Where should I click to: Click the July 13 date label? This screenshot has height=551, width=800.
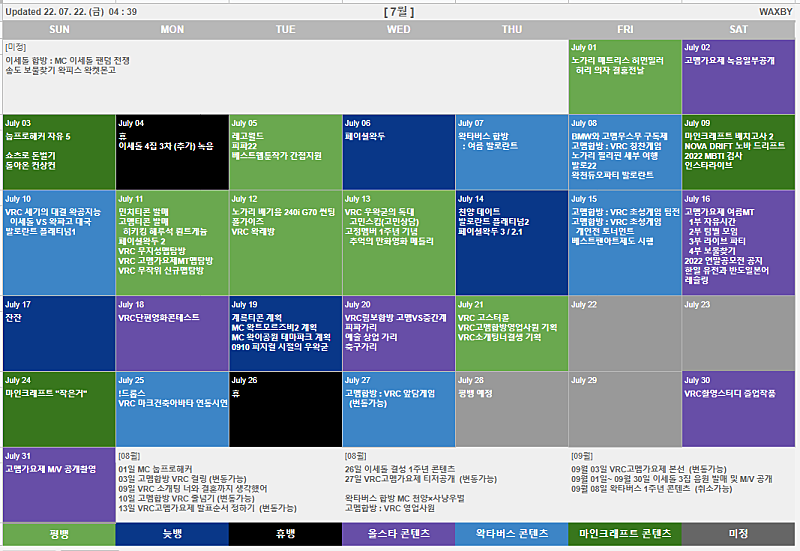(x=358, y=199)
